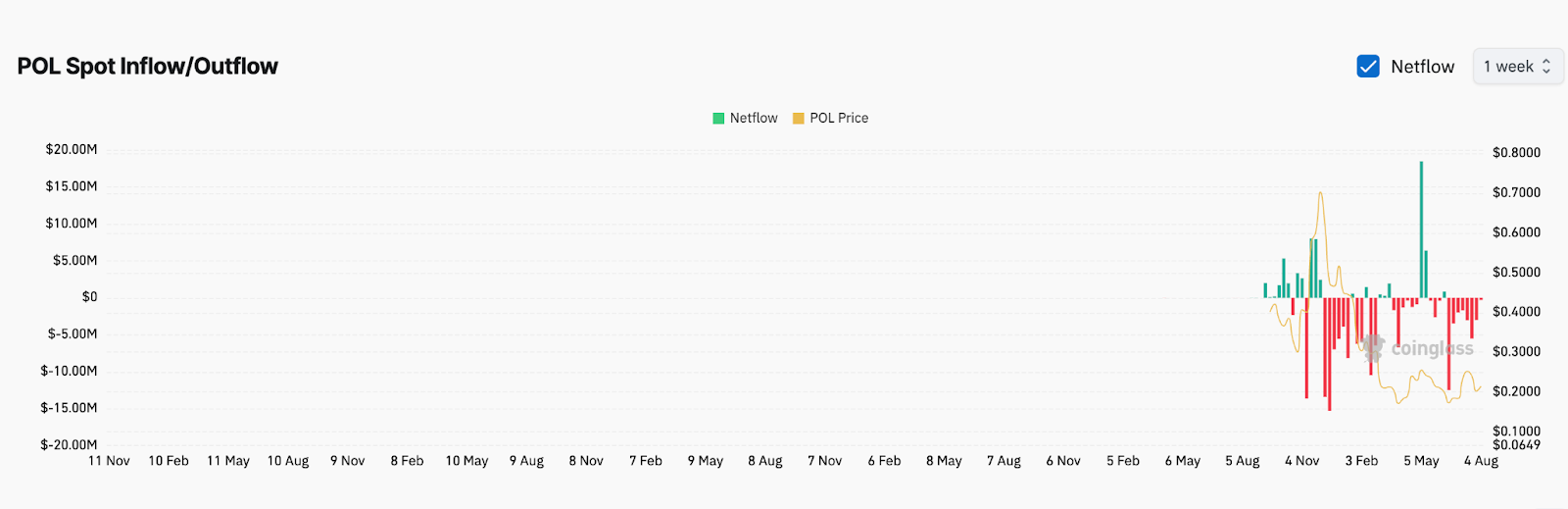Click the $0 baseline axis label

tap(89, 297)
